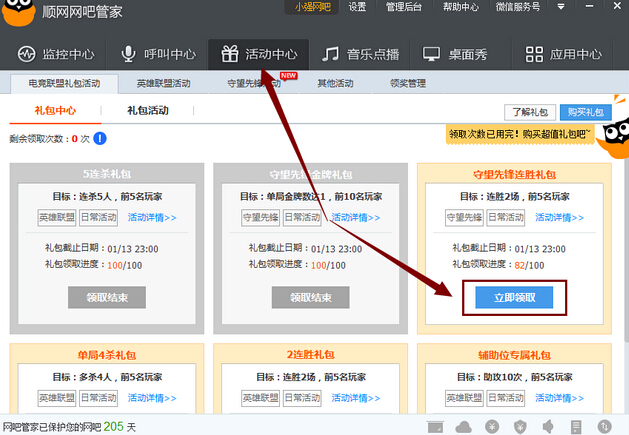Image resolution: width=629 pixels, height=435 pixels.
Task: Click the cloud icon in status bar
Action: coord(463,427)
